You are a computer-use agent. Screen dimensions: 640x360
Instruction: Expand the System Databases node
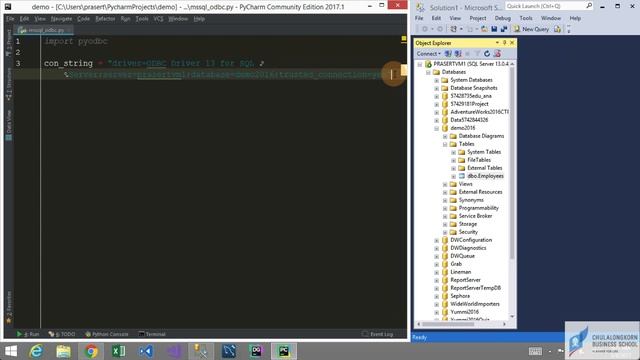(x=436, y=80)
